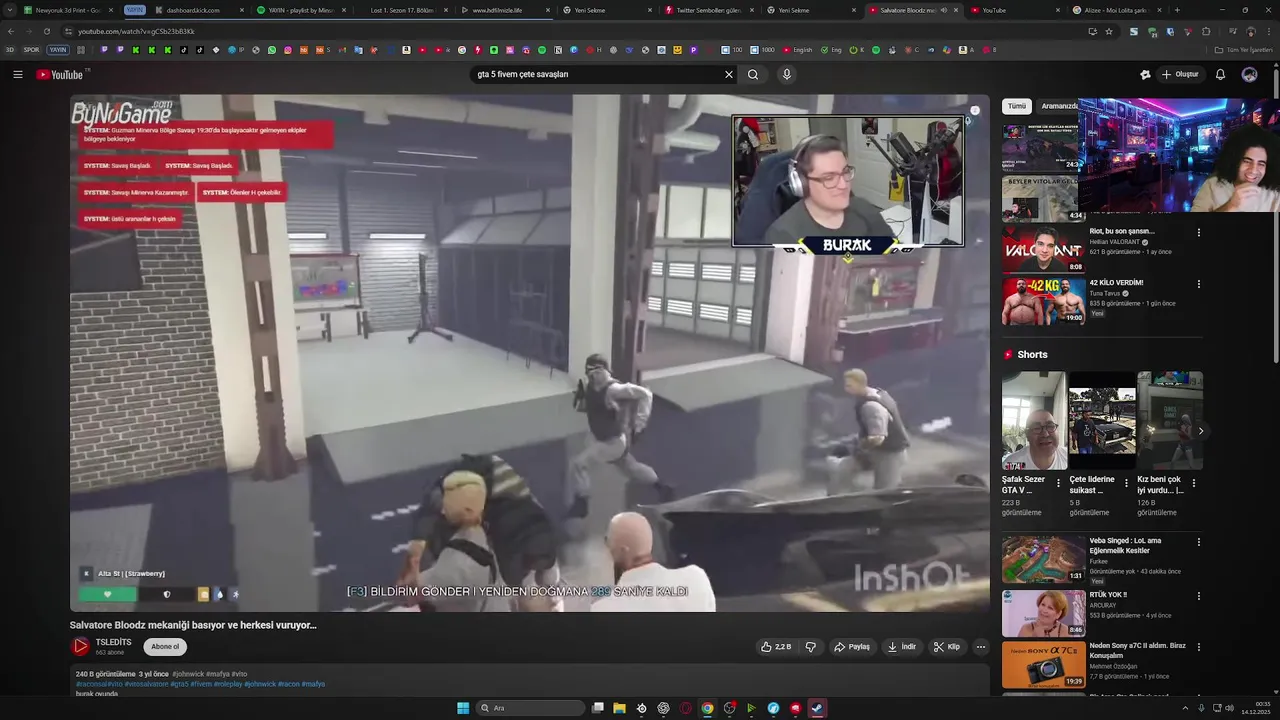Share the video with Paylaş

coord(852,647)
